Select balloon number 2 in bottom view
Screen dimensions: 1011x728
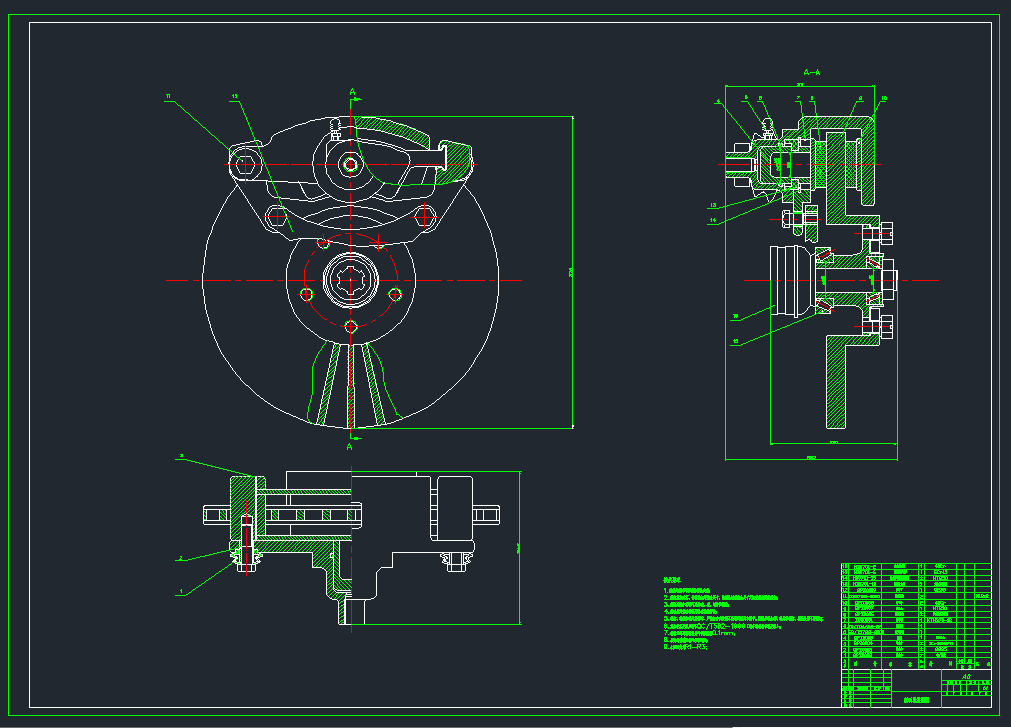pyautogui.click(x=181, y=558)
